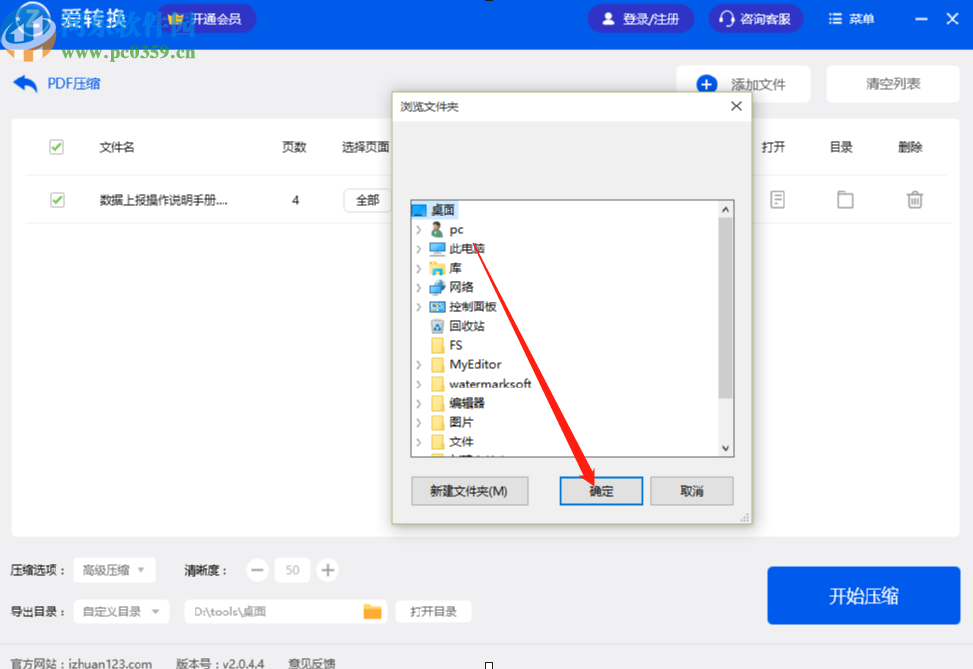973x669 pixels.
Task: Select the 文件 folder
Action: pos(461,441)
